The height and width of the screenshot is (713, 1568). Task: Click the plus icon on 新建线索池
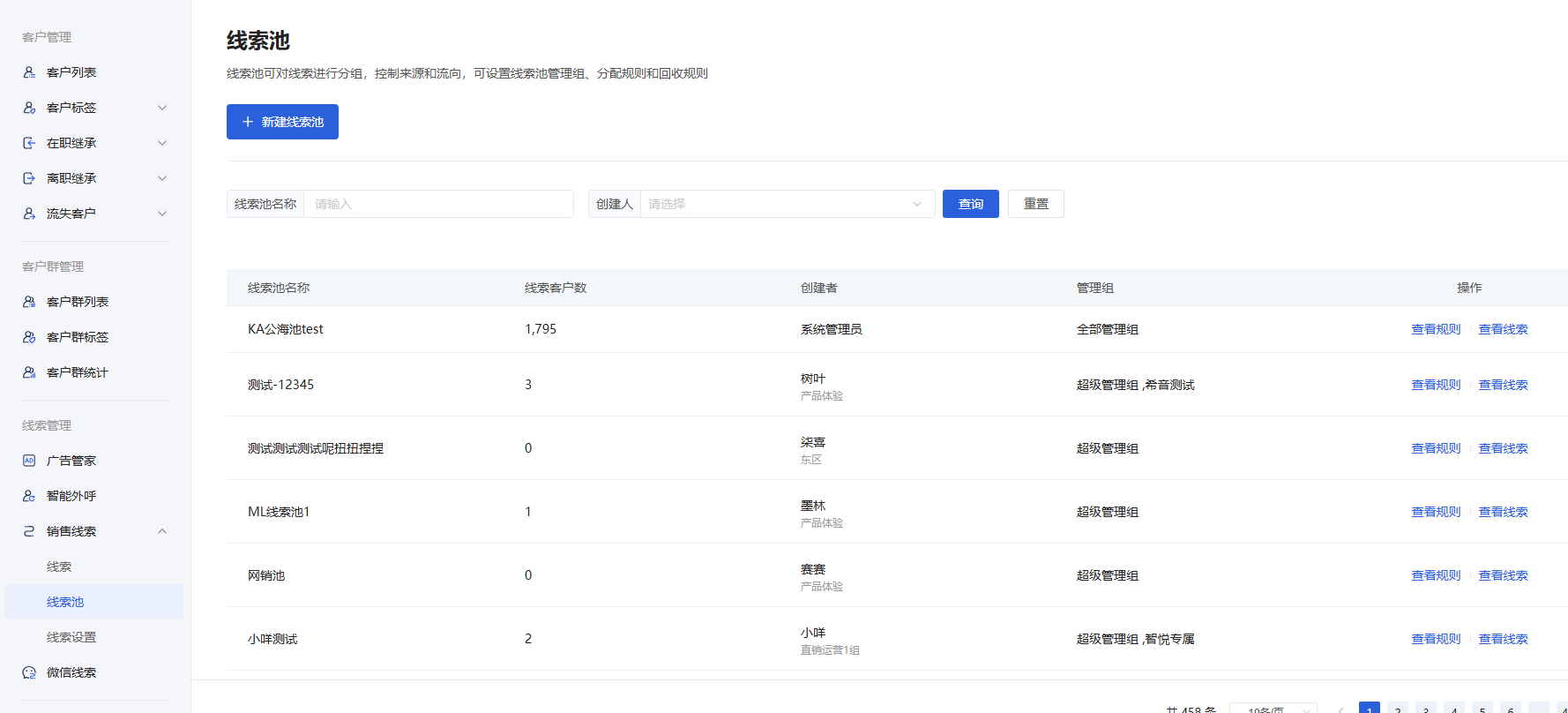pos(248,122)
